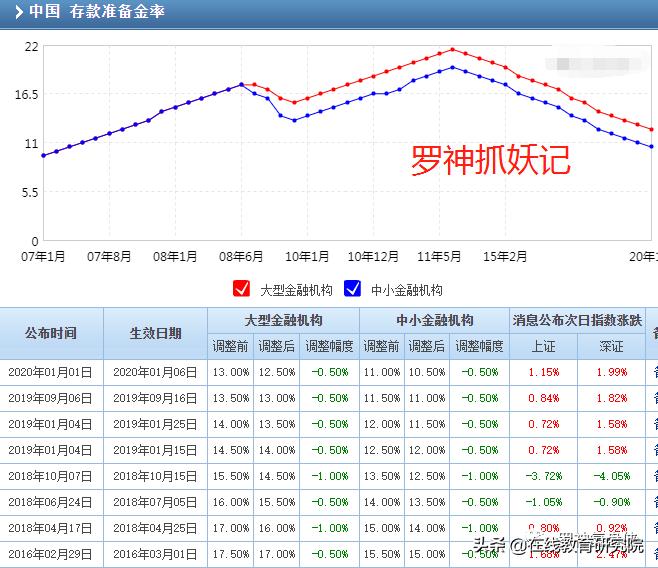Click the 11年5月 x-axis label

click(439, 256)
